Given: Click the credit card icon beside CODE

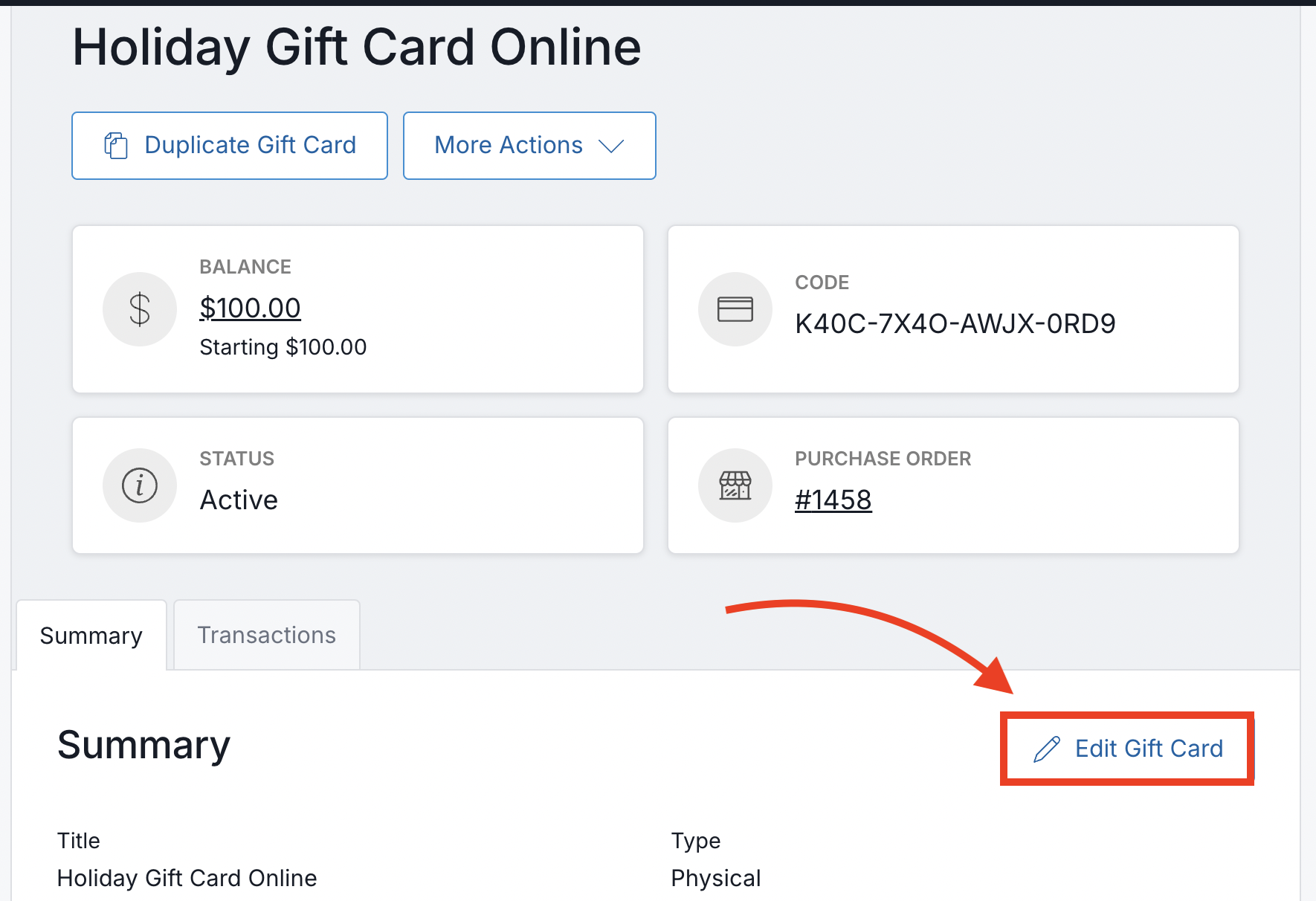Looking at the screenshot, I should point(735,309).
